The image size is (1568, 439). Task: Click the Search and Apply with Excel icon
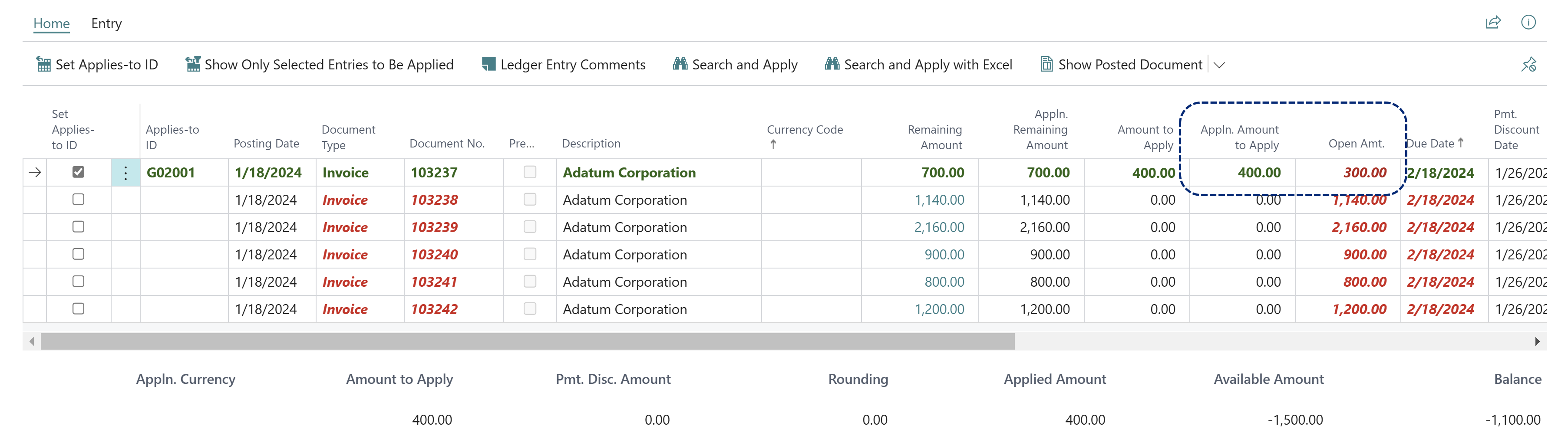(x=832, y=63)
